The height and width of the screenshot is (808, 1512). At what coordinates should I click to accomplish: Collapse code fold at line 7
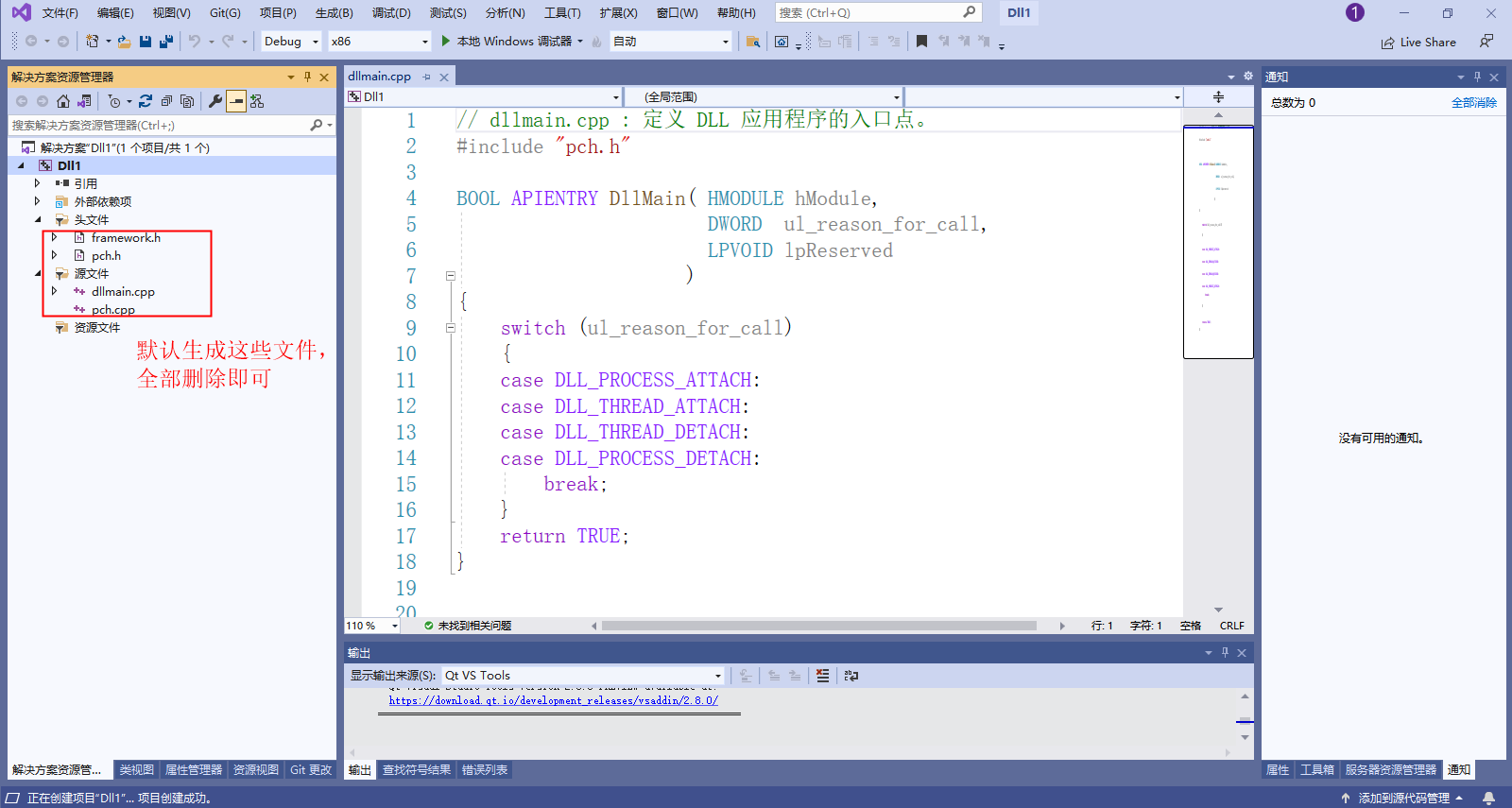click(451, 276)
